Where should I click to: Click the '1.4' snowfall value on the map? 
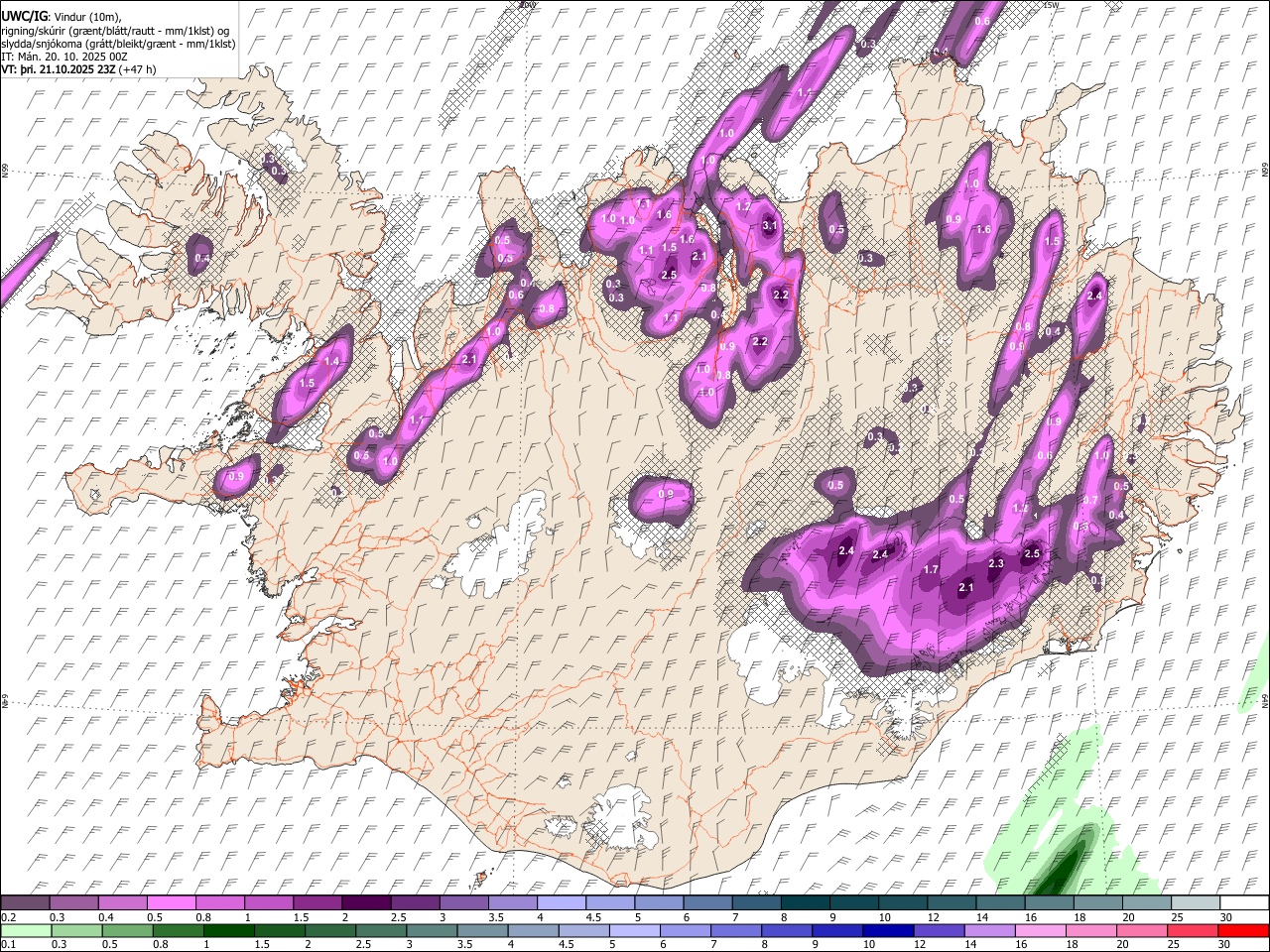(331, 362)
